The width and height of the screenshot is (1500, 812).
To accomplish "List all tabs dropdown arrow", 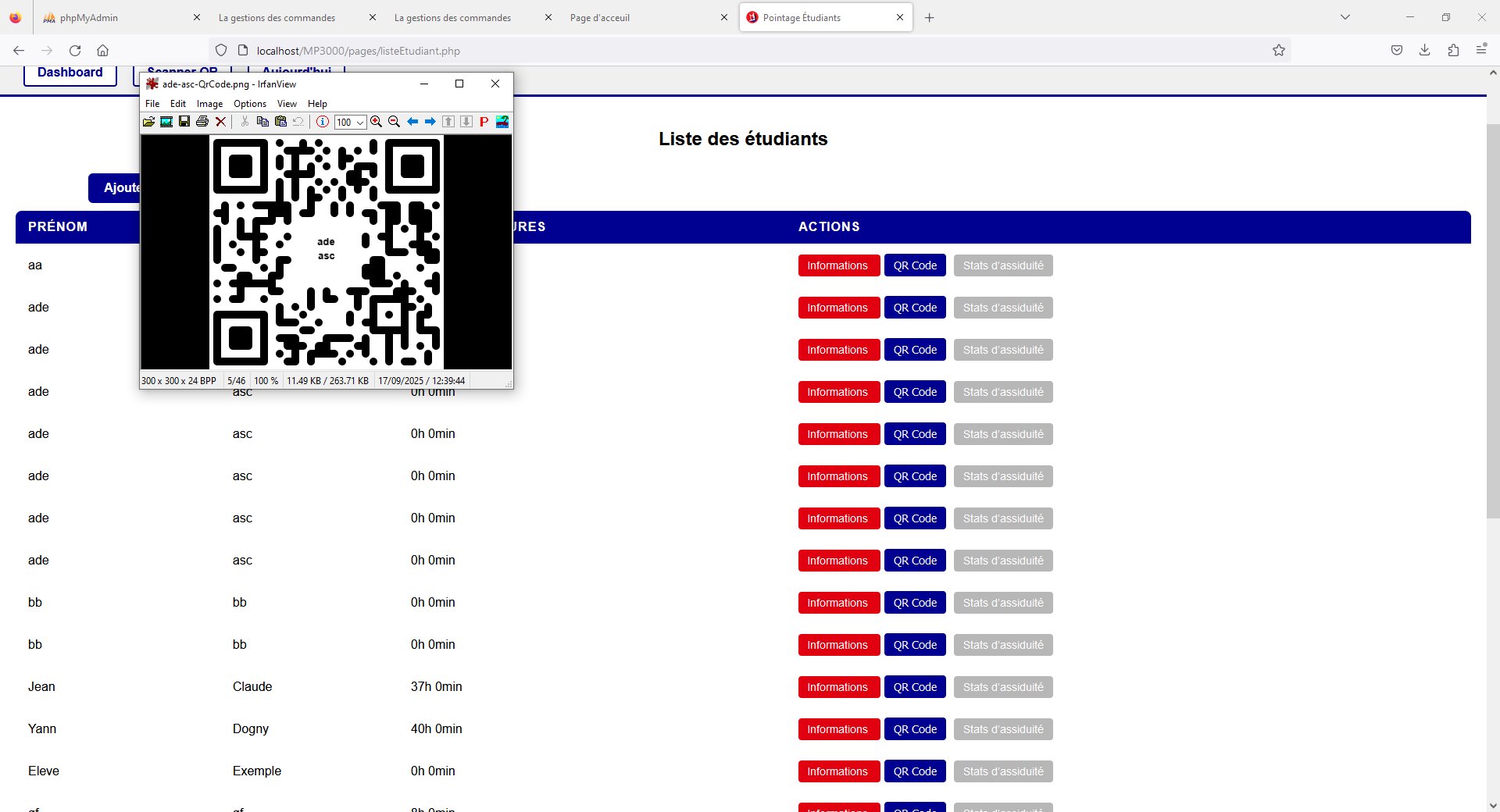I will click(x=1345, y=17).
